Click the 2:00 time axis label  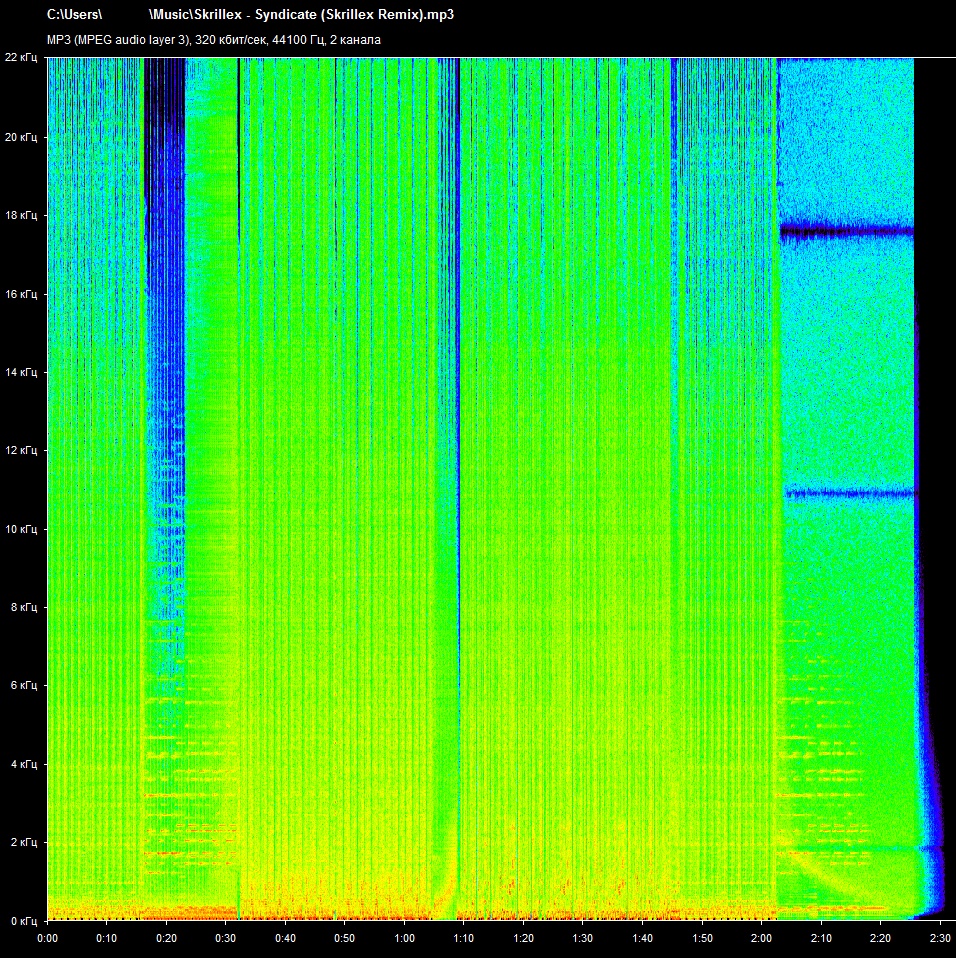tap(762, 938)
